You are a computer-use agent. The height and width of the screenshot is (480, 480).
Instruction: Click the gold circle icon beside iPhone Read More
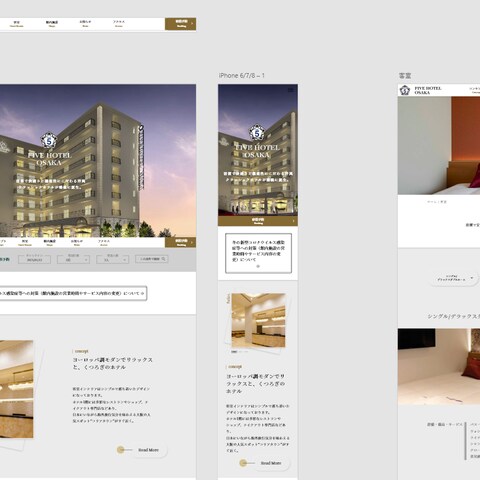tap(243, 463)
